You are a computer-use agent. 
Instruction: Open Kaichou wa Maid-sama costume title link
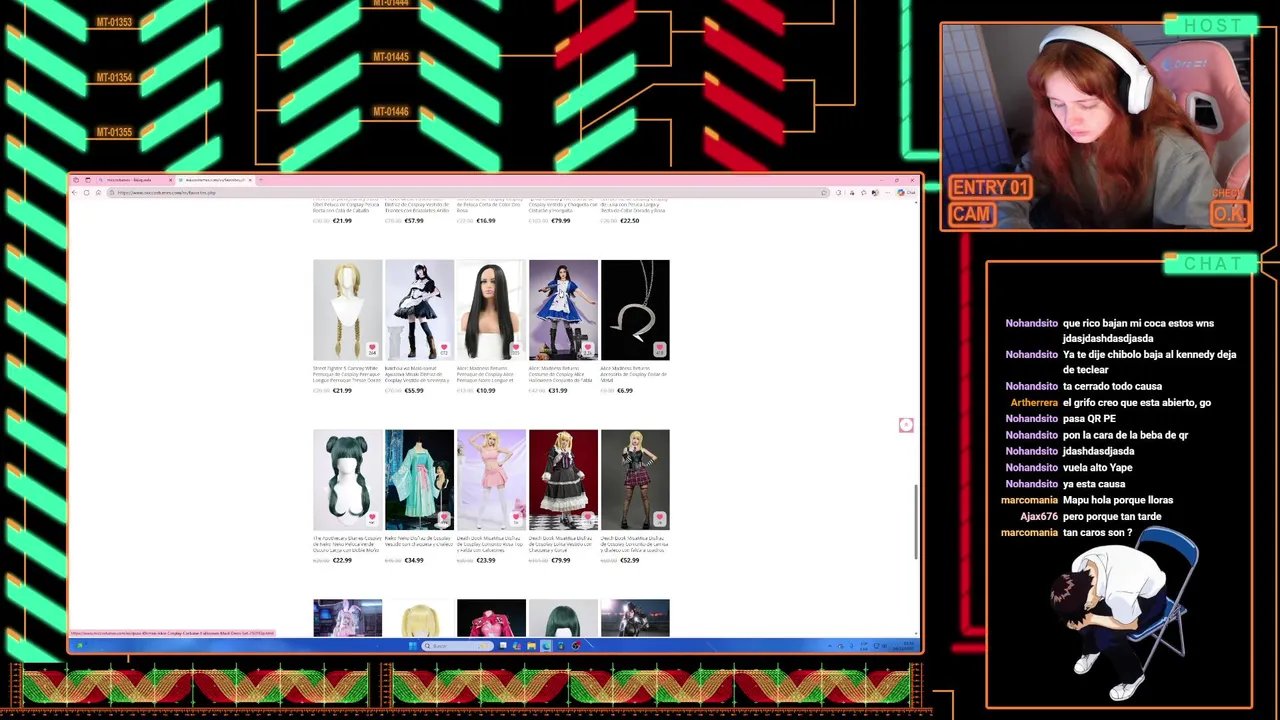(x=419, y=374)
